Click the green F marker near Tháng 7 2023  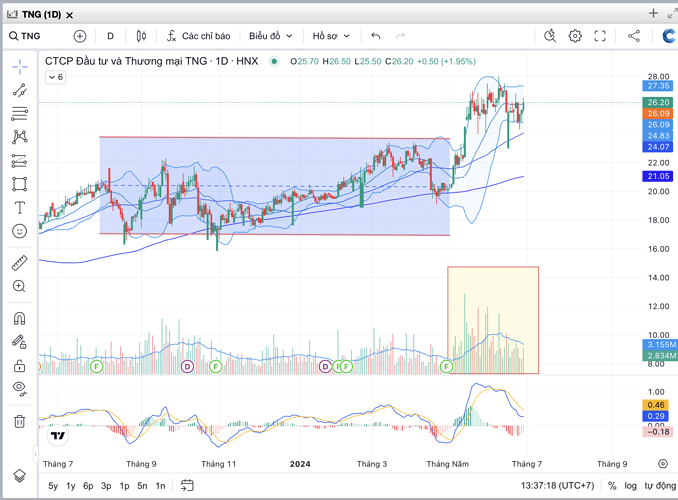coord(96,367)
